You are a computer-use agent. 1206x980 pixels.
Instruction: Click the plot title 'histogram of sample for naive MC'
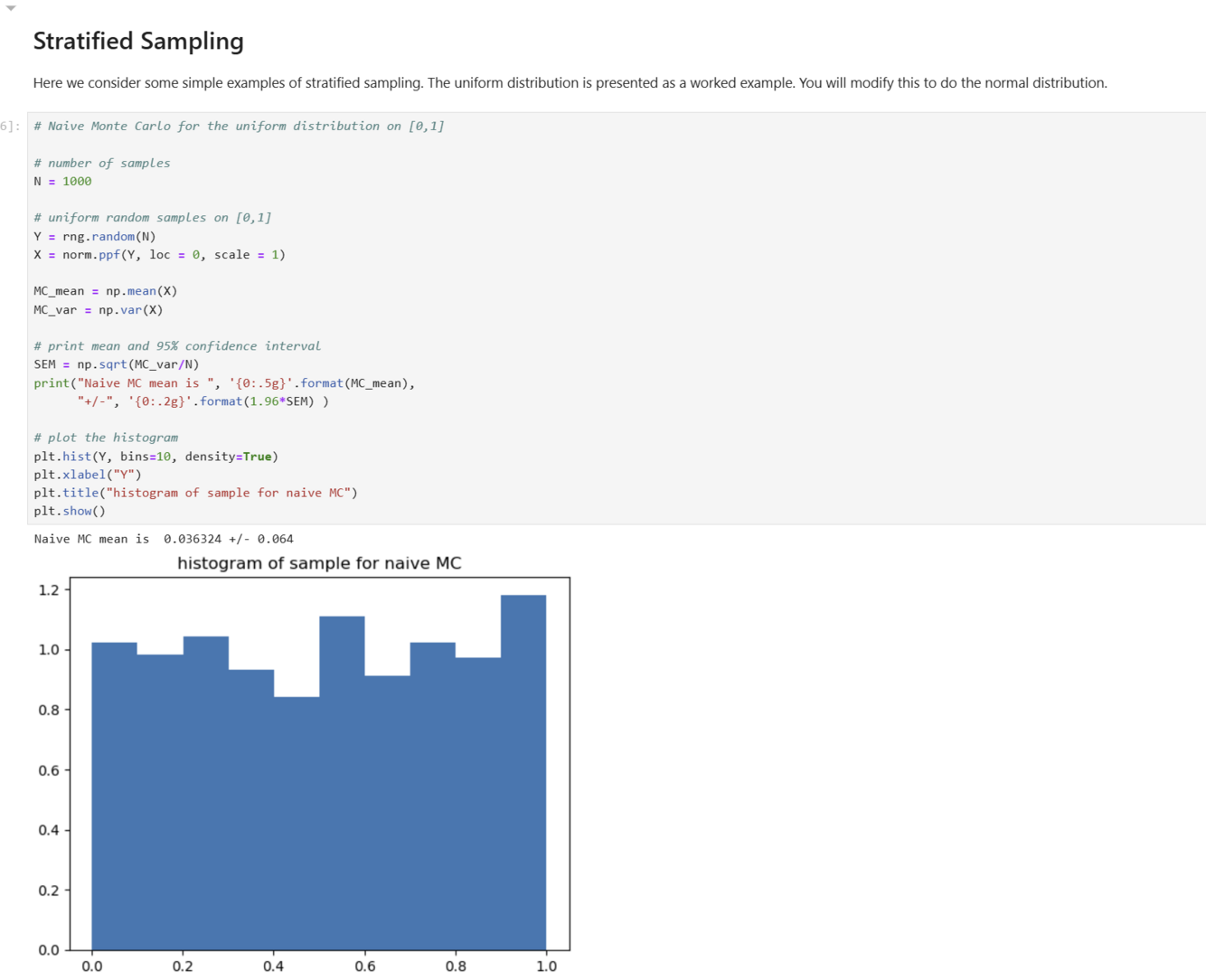[x=319, y=563]
